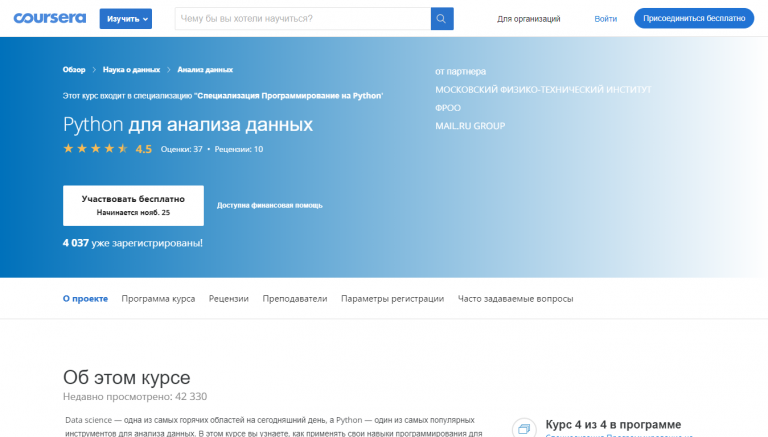Open Часто задаваемые вопросы tab
Screen dimensions: 768x437
coord(515,298)
